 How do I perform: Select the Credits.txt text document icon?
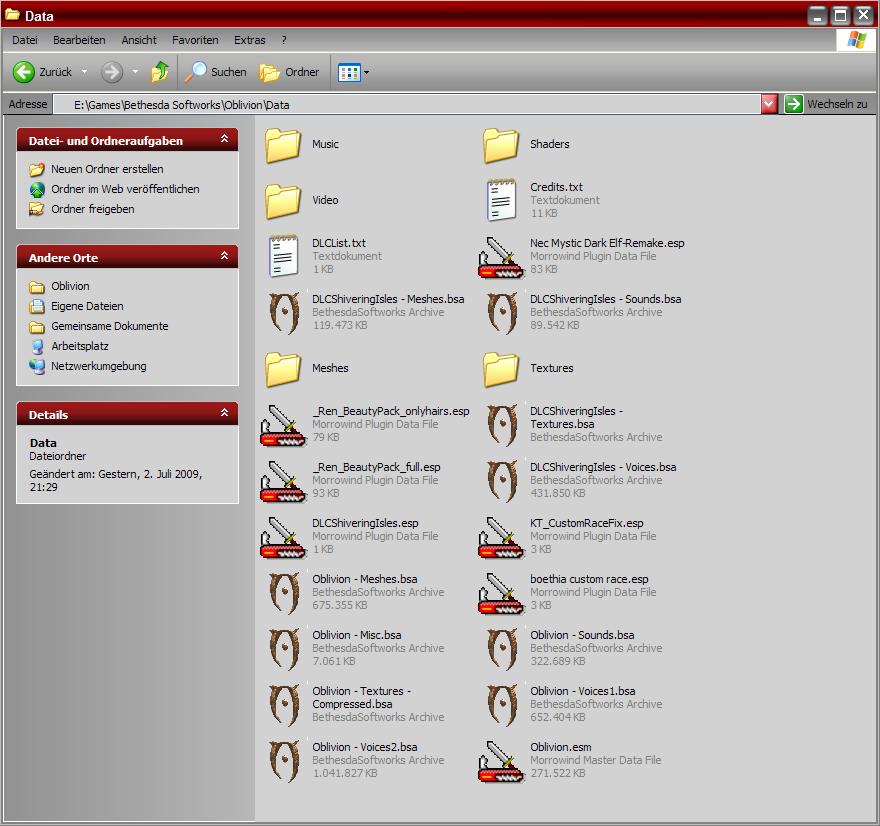(502, 201)
